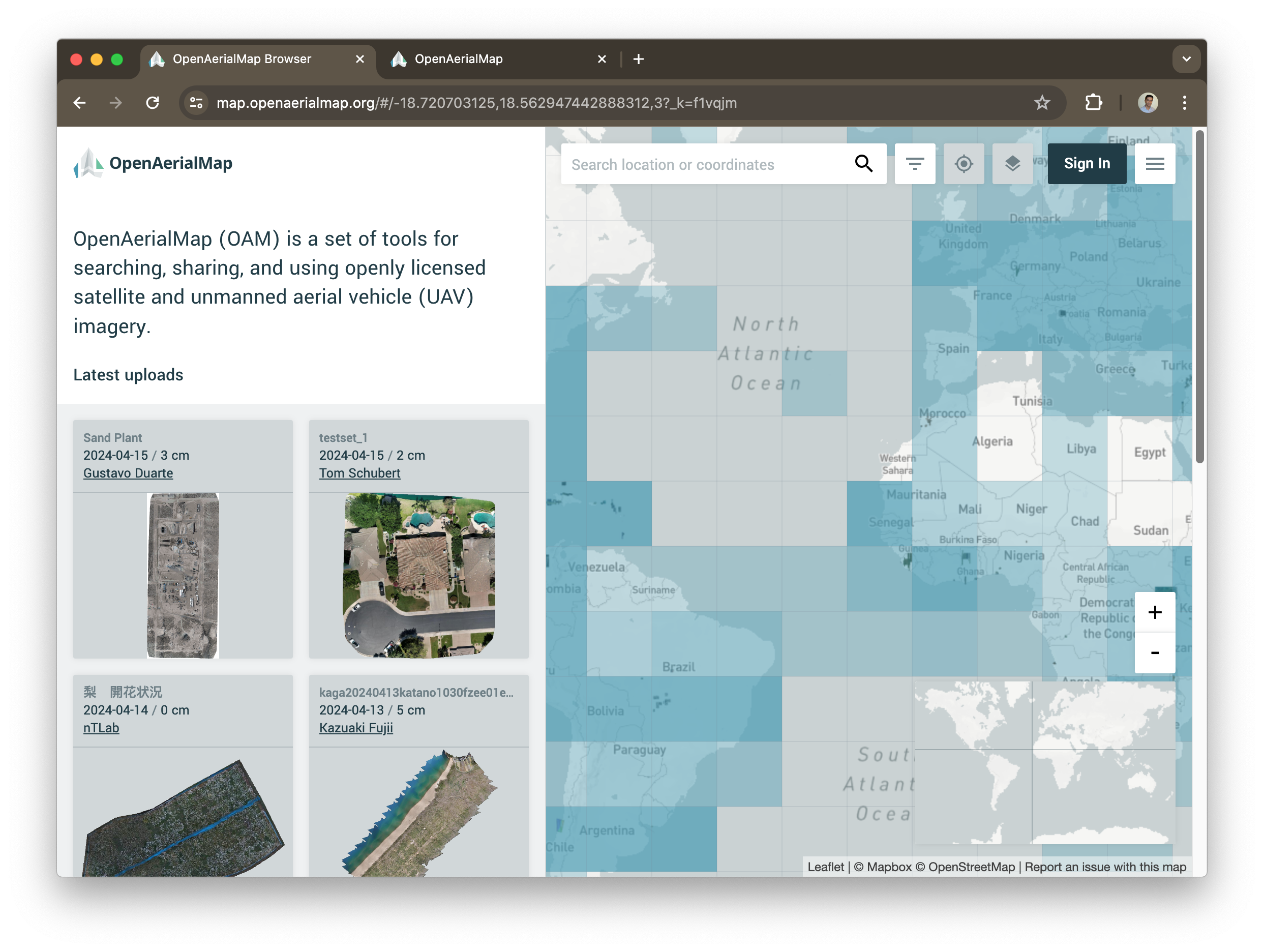1264x952 pixels.
Task: Click the search magnifier icon
Action: (863, 164)
